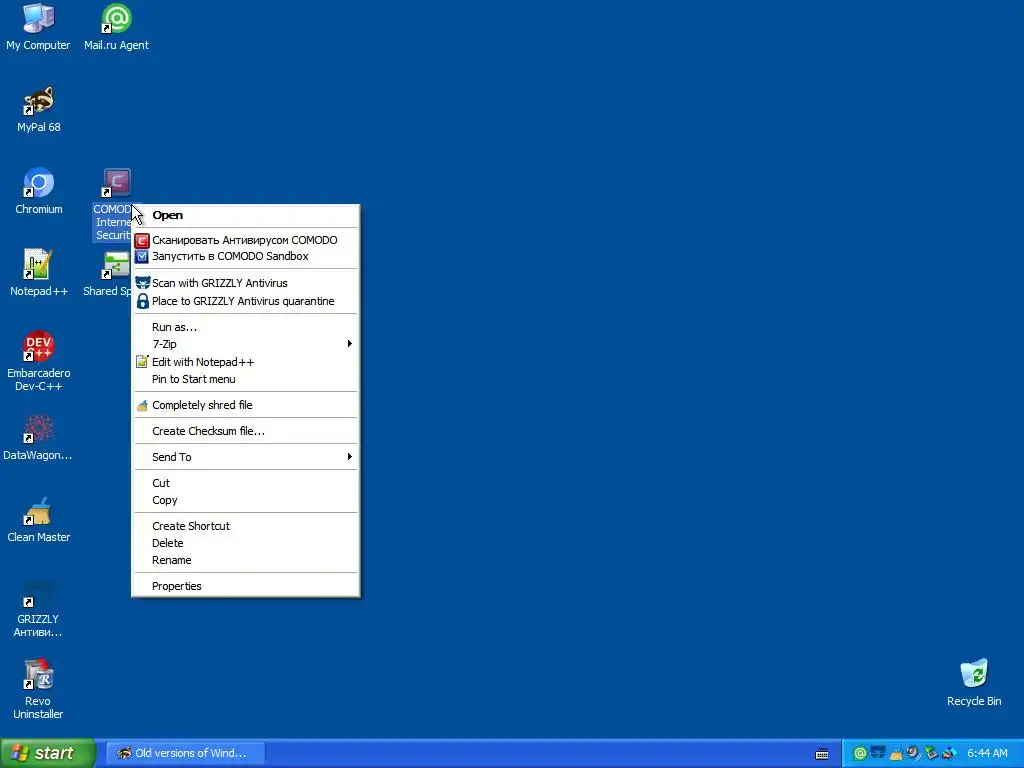The image size is (1024, 768).
Task: Click the Safely Remove Hardware green-arrow tray icon
Action: click(931, 754)
